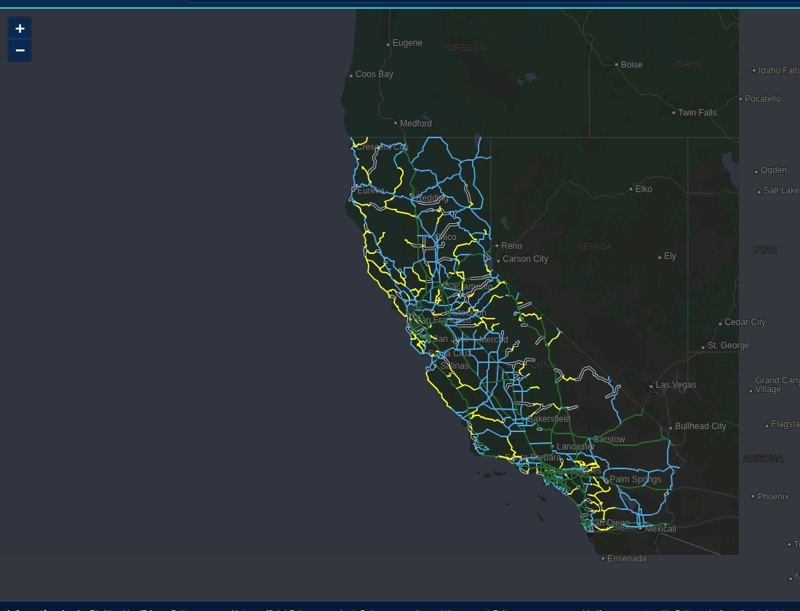The image size is (800, 611).
Task: Click the Bullhead City label
Action: coord(700,426)
